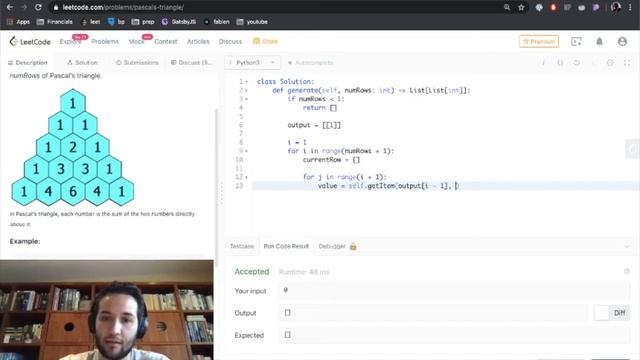Screen dimensions: 640x360
Task: Toggle the Diff switch
Action: [x=611, y=313]
